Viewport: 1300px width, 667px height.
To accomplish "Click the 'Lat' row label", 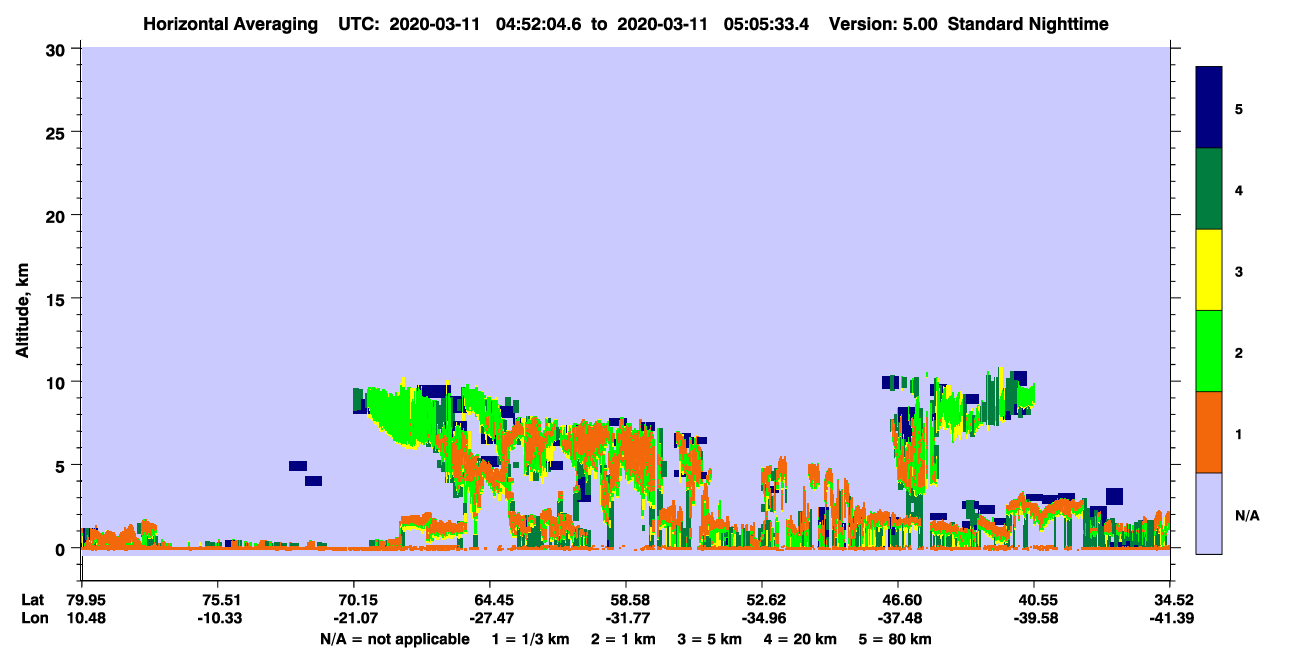I will coord(33,600).
